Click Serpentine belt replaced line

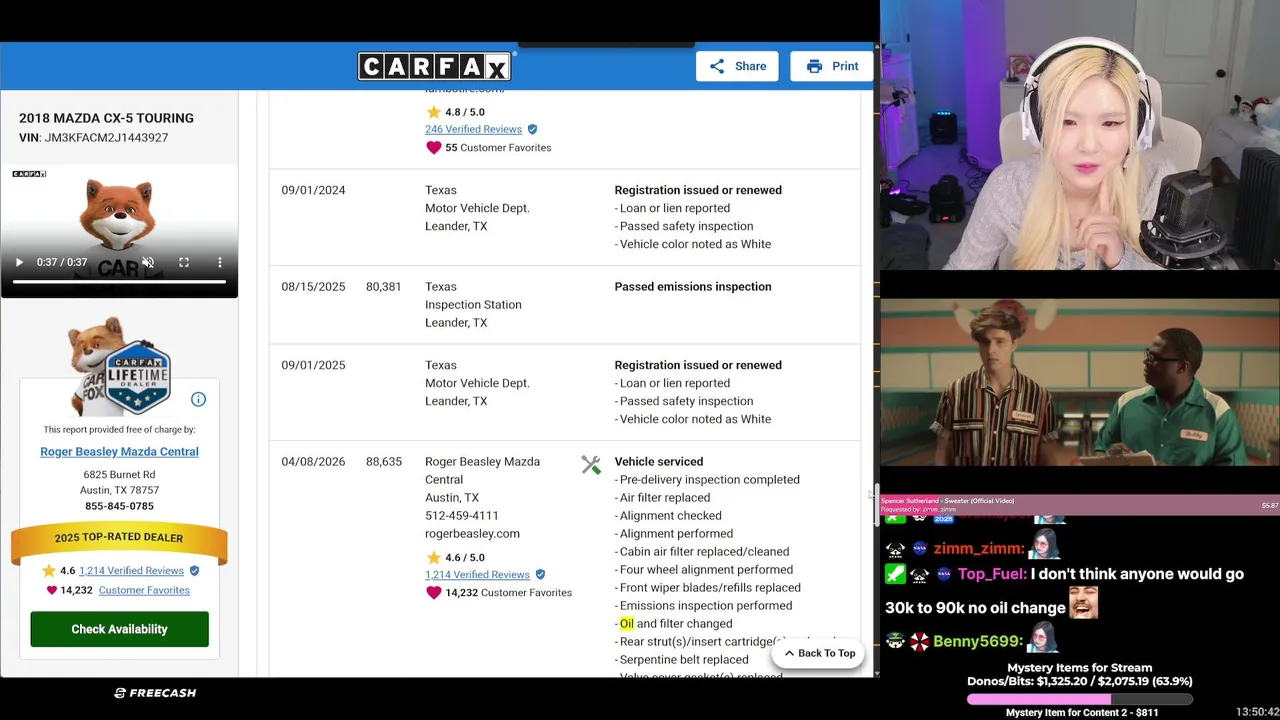click(x=682, y=659)
